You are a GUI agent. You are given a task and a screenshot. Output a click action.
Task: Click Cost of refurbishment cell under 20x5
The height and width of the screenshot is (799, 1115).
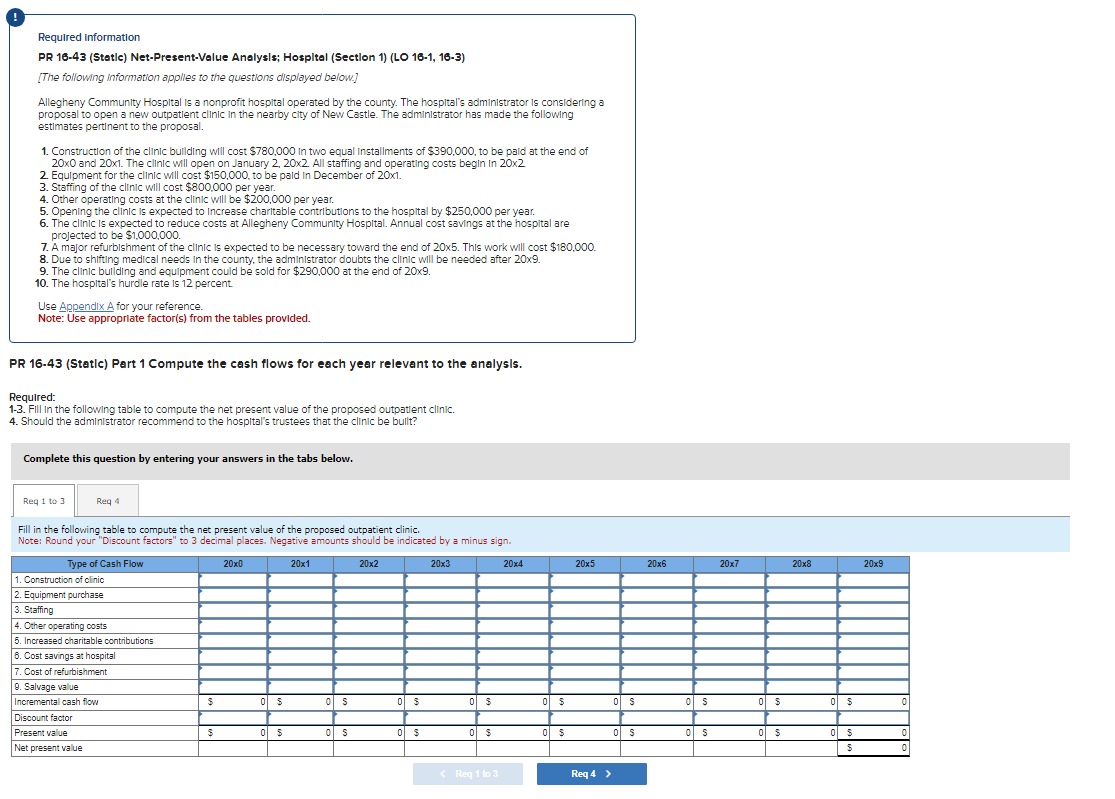[x=580, y=670]
